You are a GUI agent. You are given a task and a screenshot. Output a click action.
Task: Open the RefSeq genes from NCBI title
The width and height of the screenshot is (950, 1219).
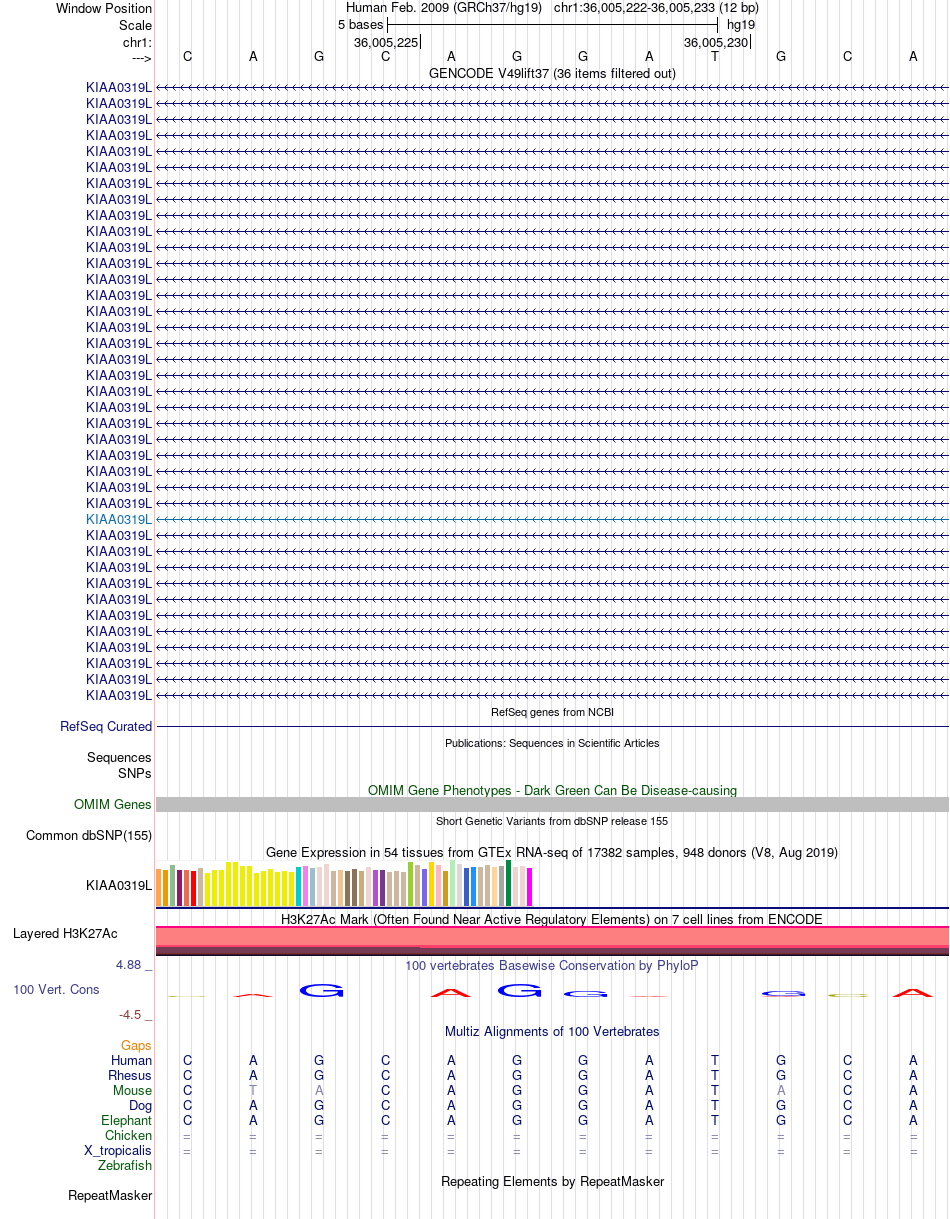point(552,712)
